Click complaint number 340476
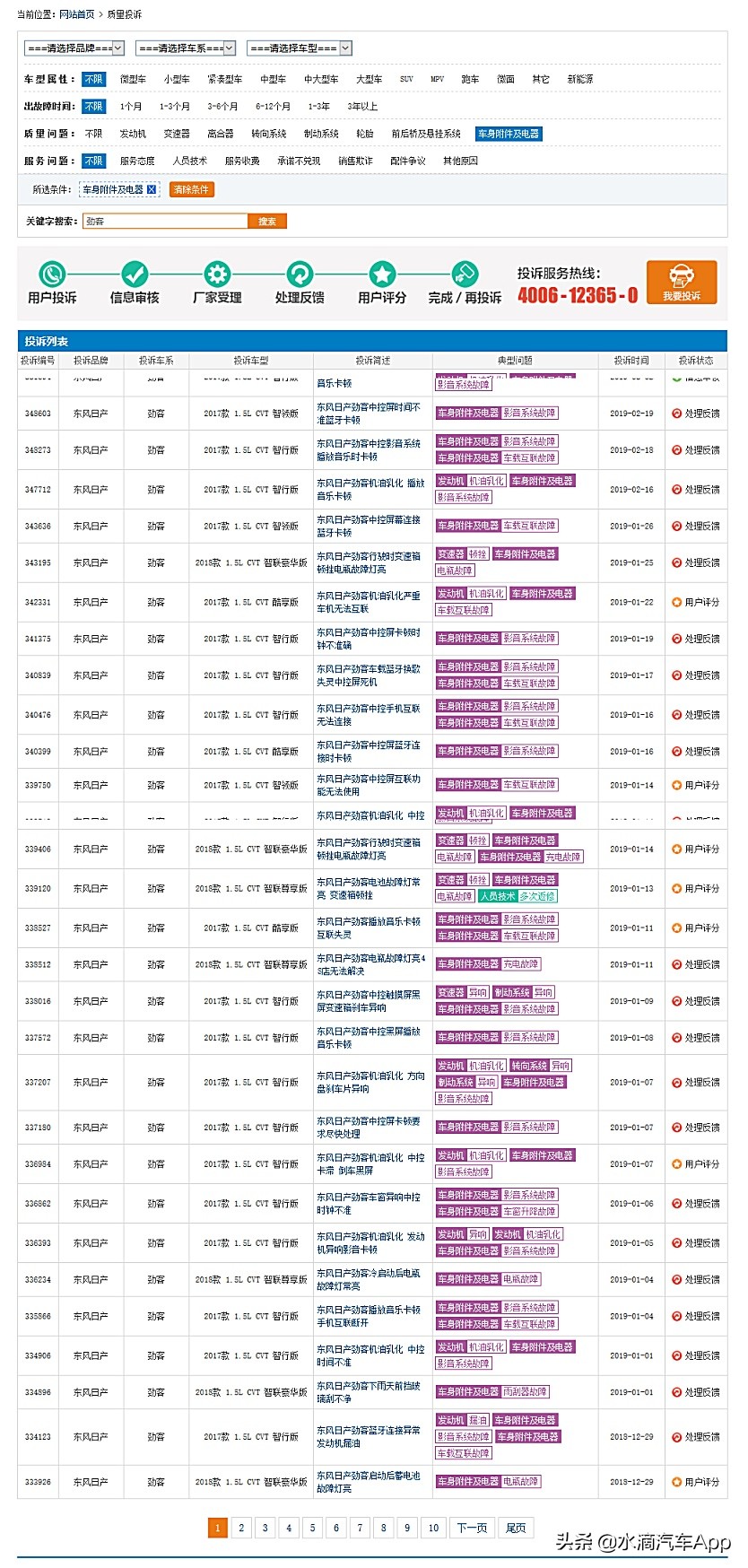Viewport: 748px width, 1568px height. (38, 715)
